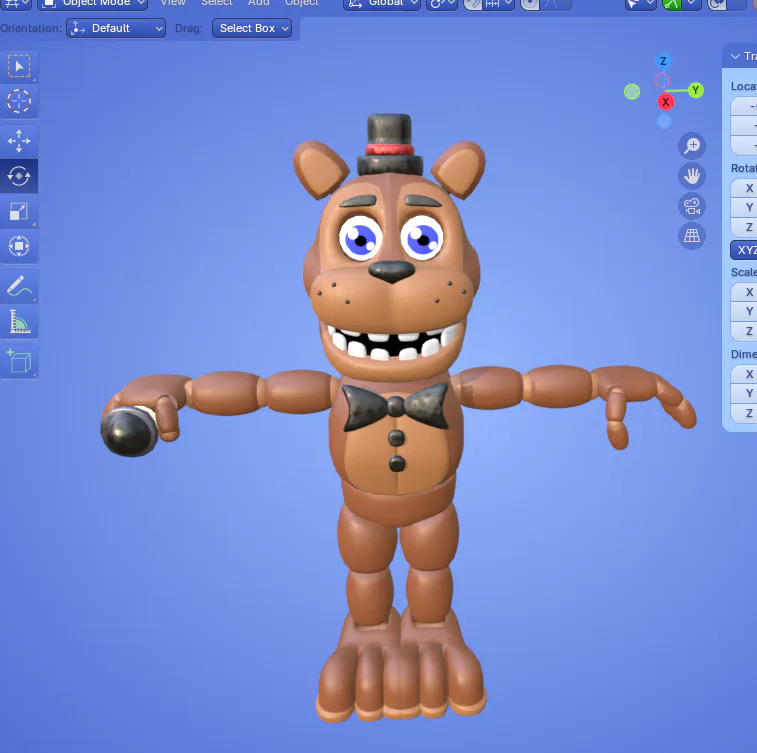Viewport: 757px width, 753px height.
Task: Click the Rotation Y field
Action: coord(743,208)
